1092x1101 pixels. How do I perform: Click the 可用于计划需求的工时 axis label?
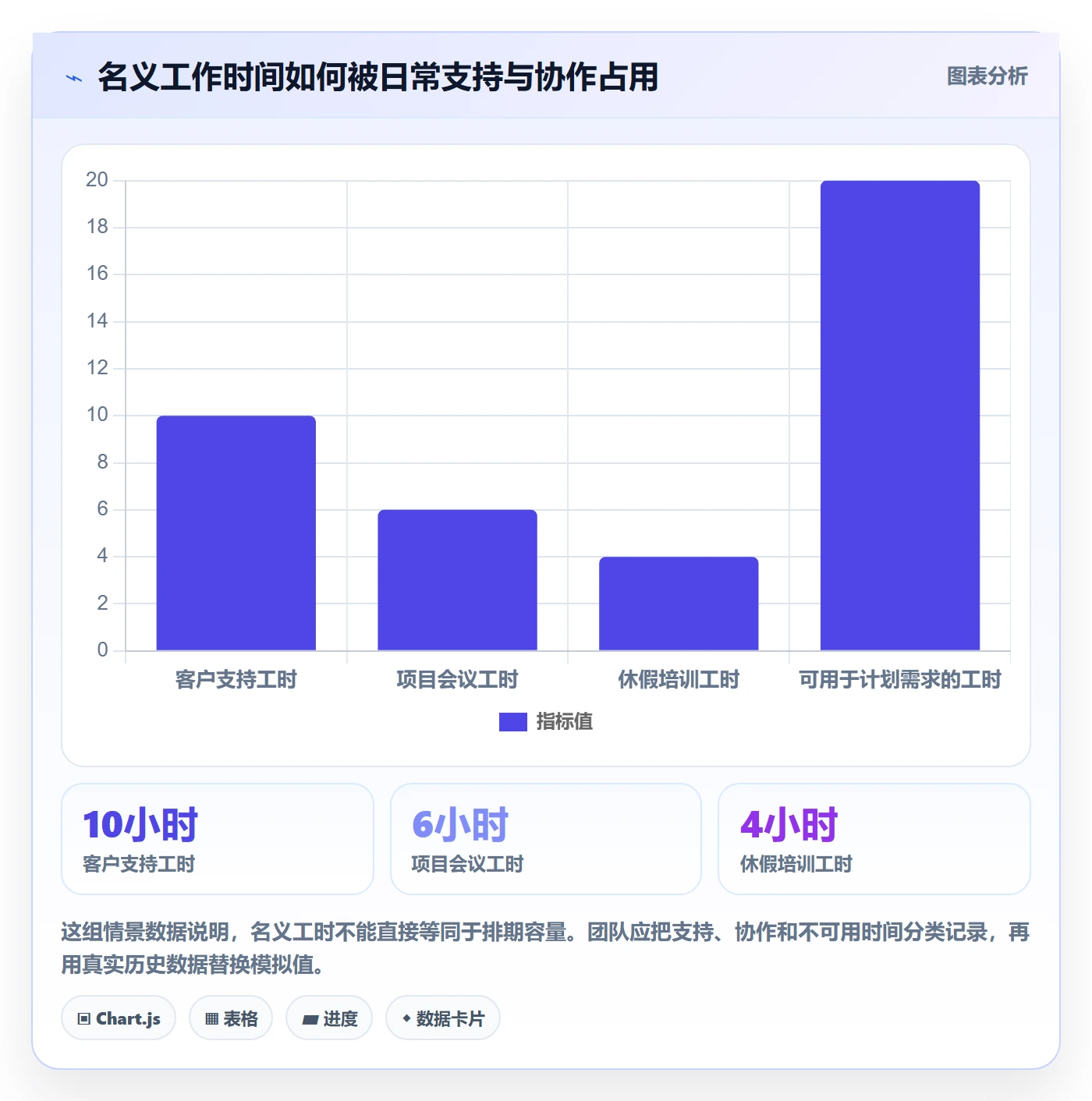[900, 680]
